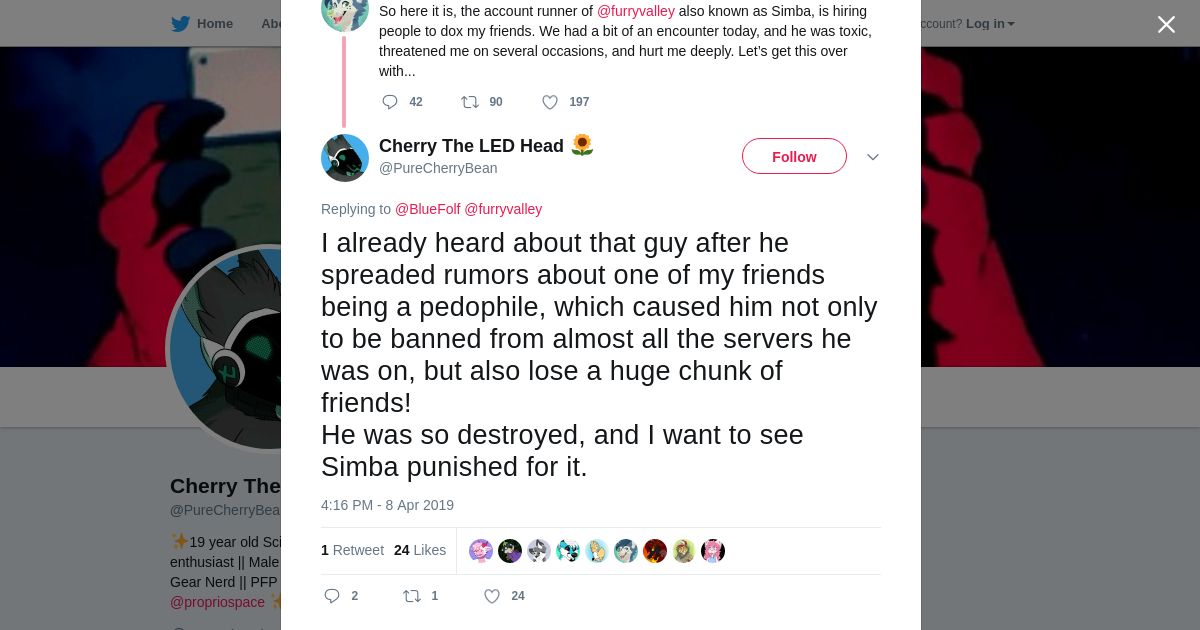Screen dimensions: 1200x630
Task: View the 24 Likes list
Action: [x=420, y=550]
